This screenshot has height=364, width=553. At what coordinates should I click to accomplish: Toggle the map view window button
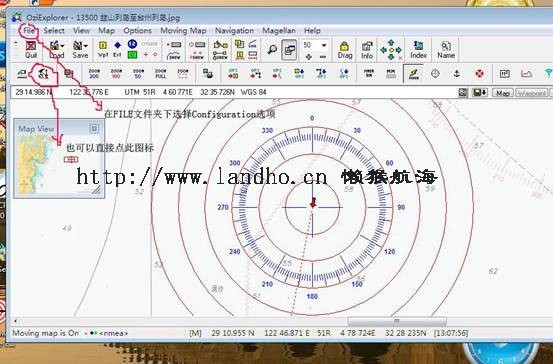pyautogui.click(x=289, y=50)
